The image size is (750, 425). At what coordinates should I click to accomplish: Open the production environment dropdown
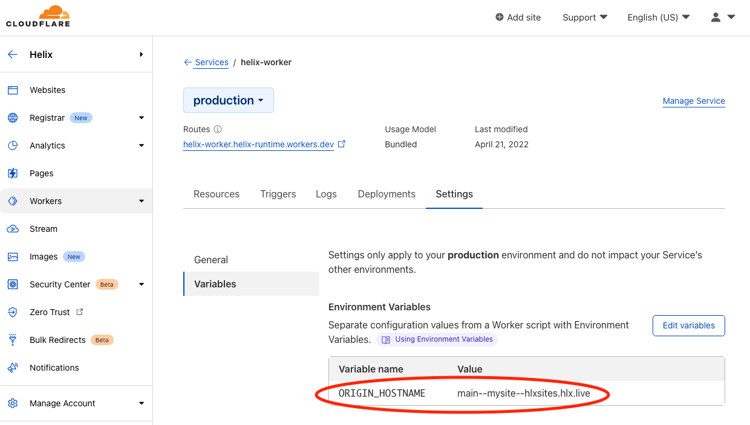[x=228, y=100]
